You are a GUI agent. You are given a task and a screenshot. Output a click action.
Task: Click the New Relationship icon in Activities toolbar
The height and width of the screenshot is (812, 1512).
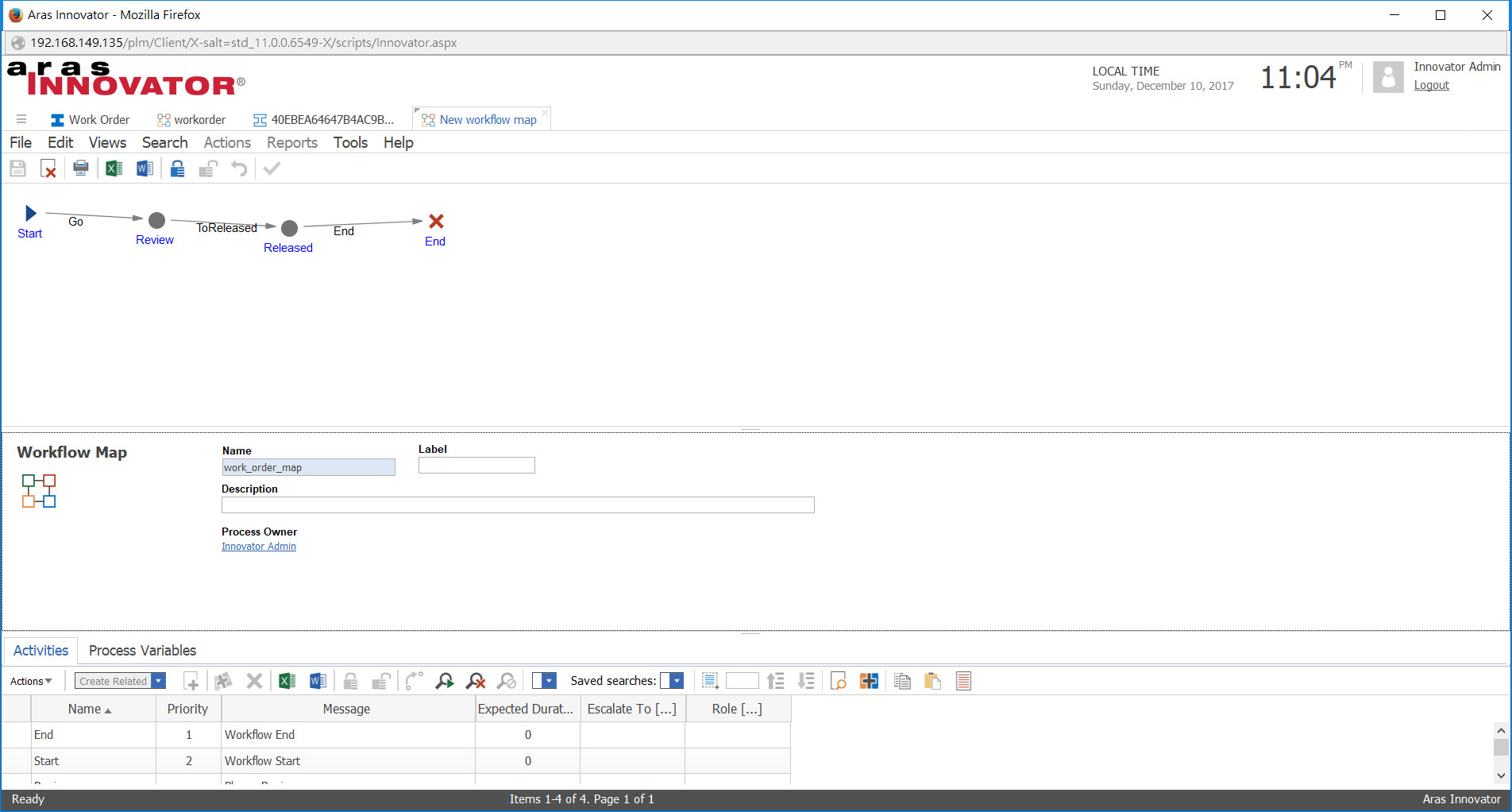point(191,681)
